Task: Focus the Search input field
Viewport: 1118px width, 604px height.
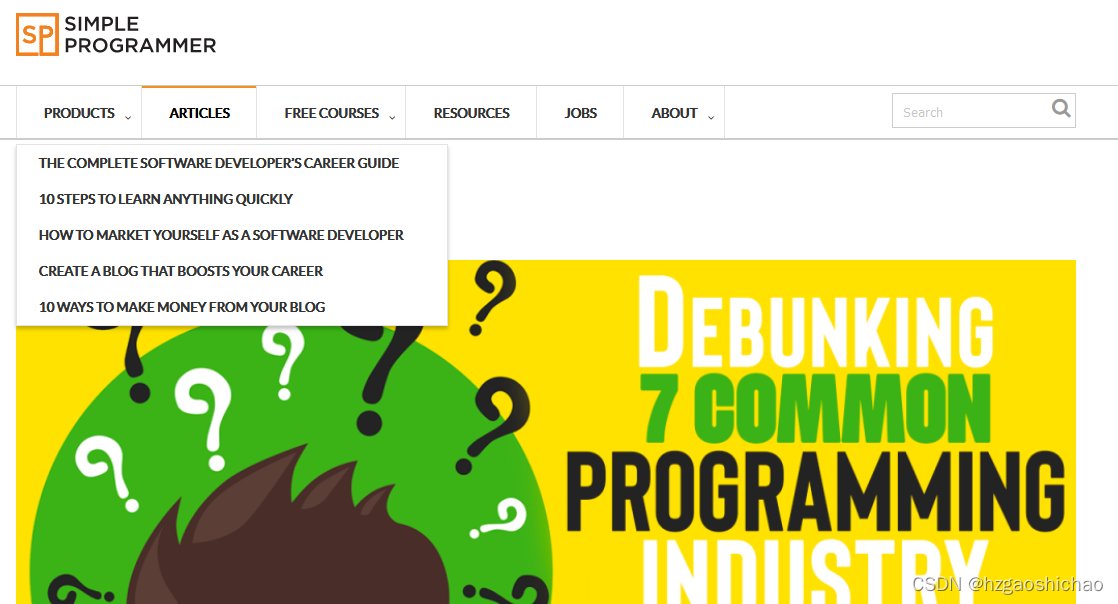Action: 983,111
